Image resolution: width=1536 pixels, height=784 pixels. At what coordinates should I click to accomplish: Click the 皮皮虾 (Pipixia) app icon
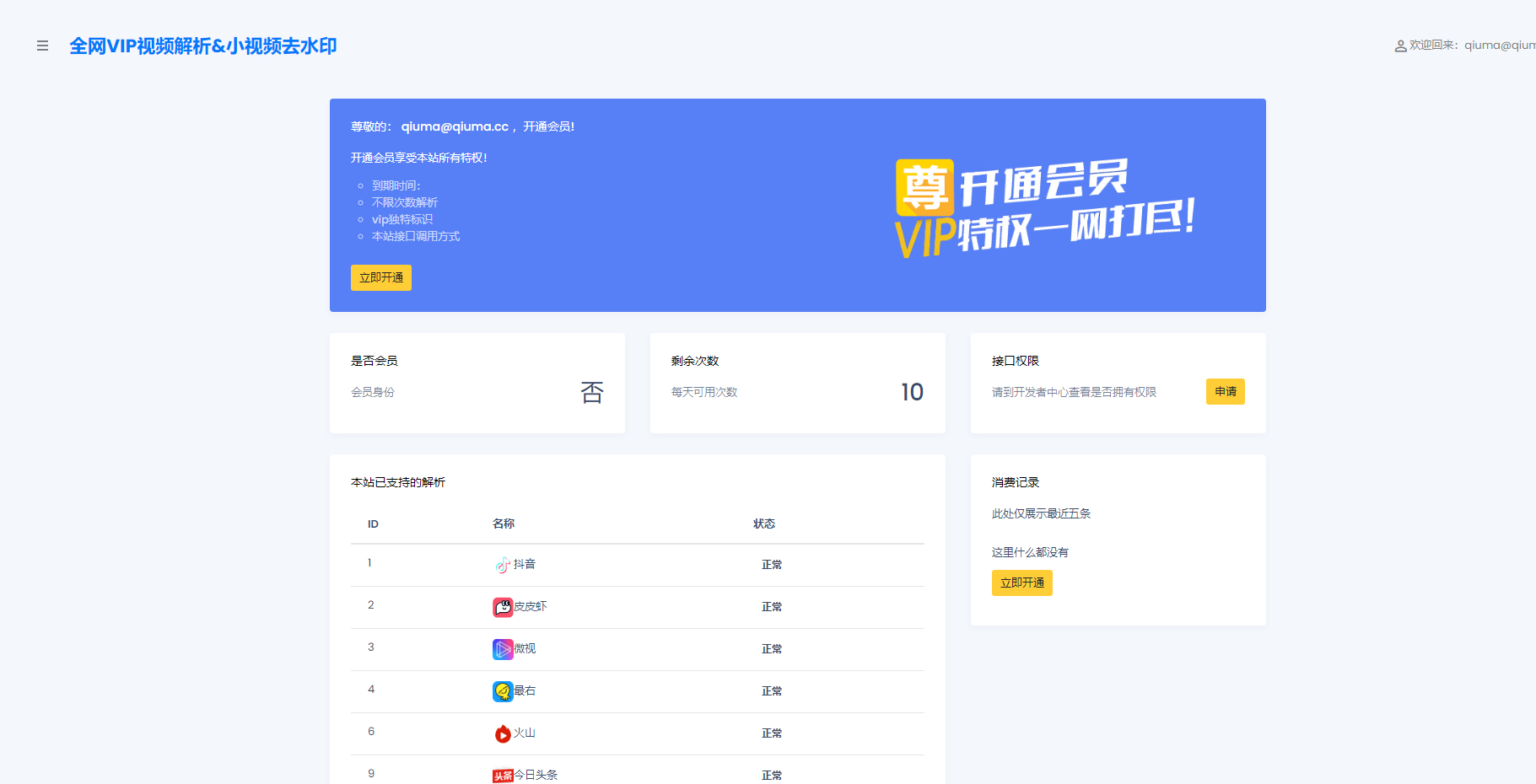[501, 607]
